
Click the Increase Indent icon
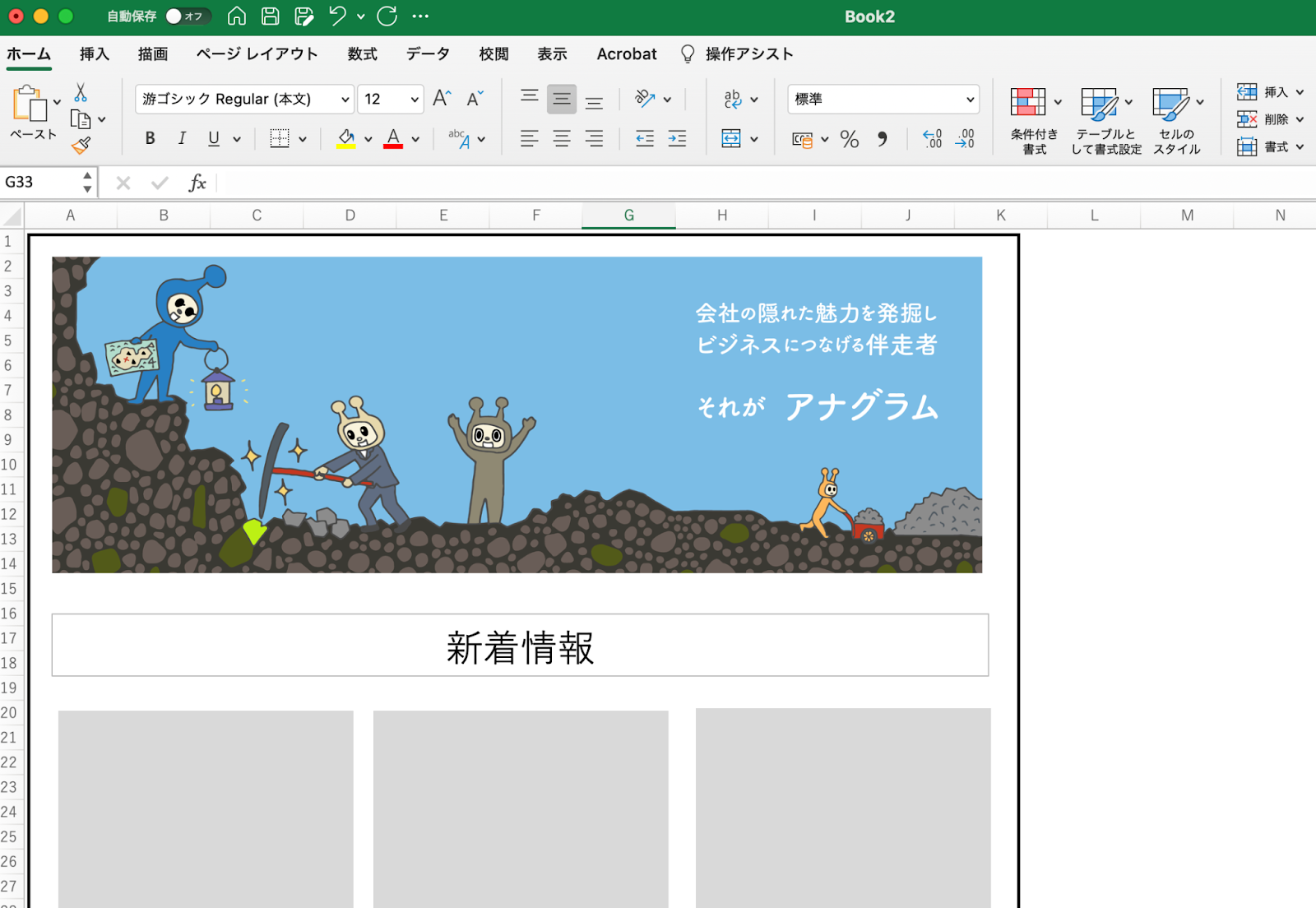point(677,139)
